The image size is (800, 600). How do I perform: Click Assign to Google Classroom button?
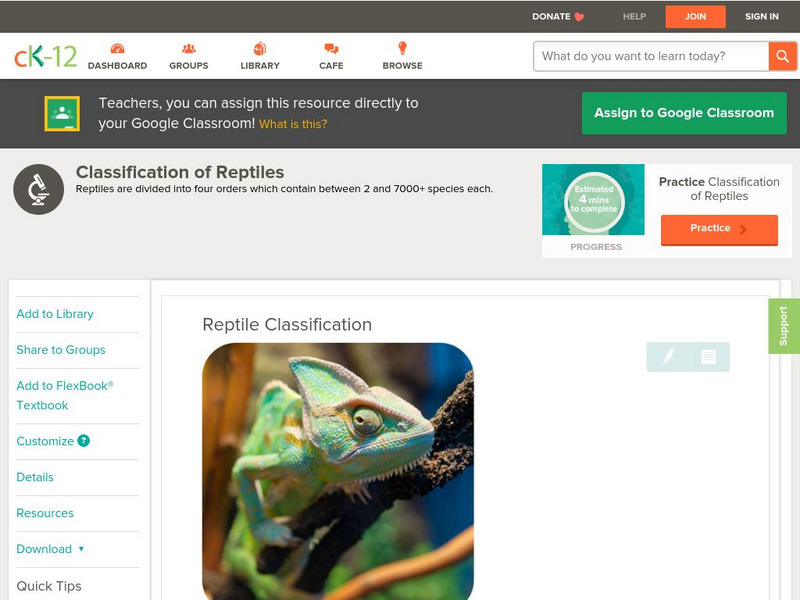tap(684, 113)
